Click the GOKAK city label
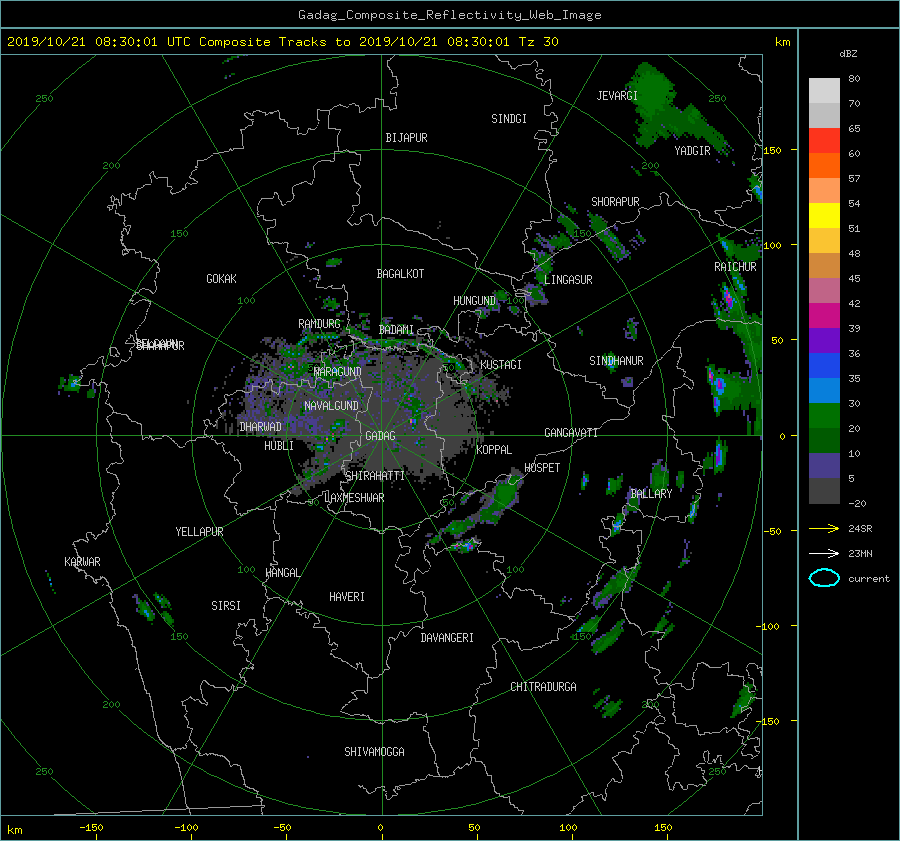This screenshot has height=841, width=900. coord(222,278)
